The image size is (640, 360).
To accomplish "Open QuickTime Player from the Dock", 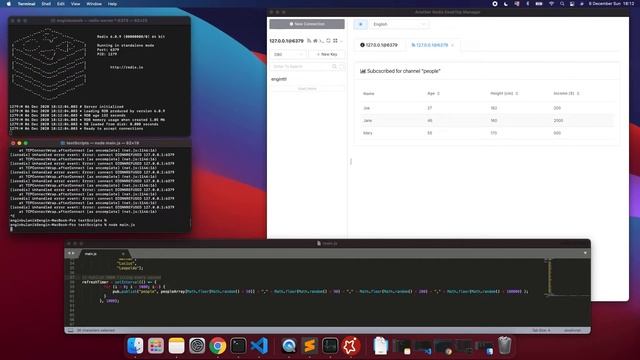I will [x=289, y=346].
